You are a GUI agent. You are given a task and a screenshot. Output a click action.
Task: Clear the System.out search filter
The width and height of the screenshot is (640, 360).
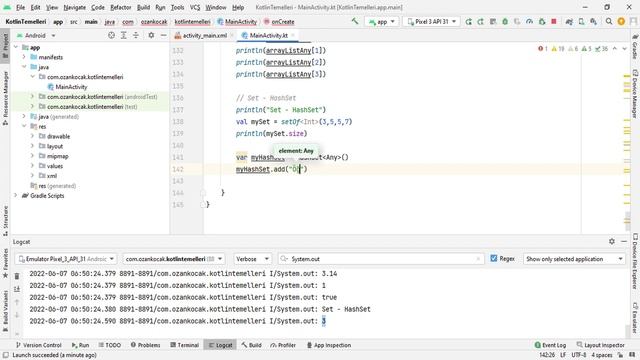[x=478, y=259]
